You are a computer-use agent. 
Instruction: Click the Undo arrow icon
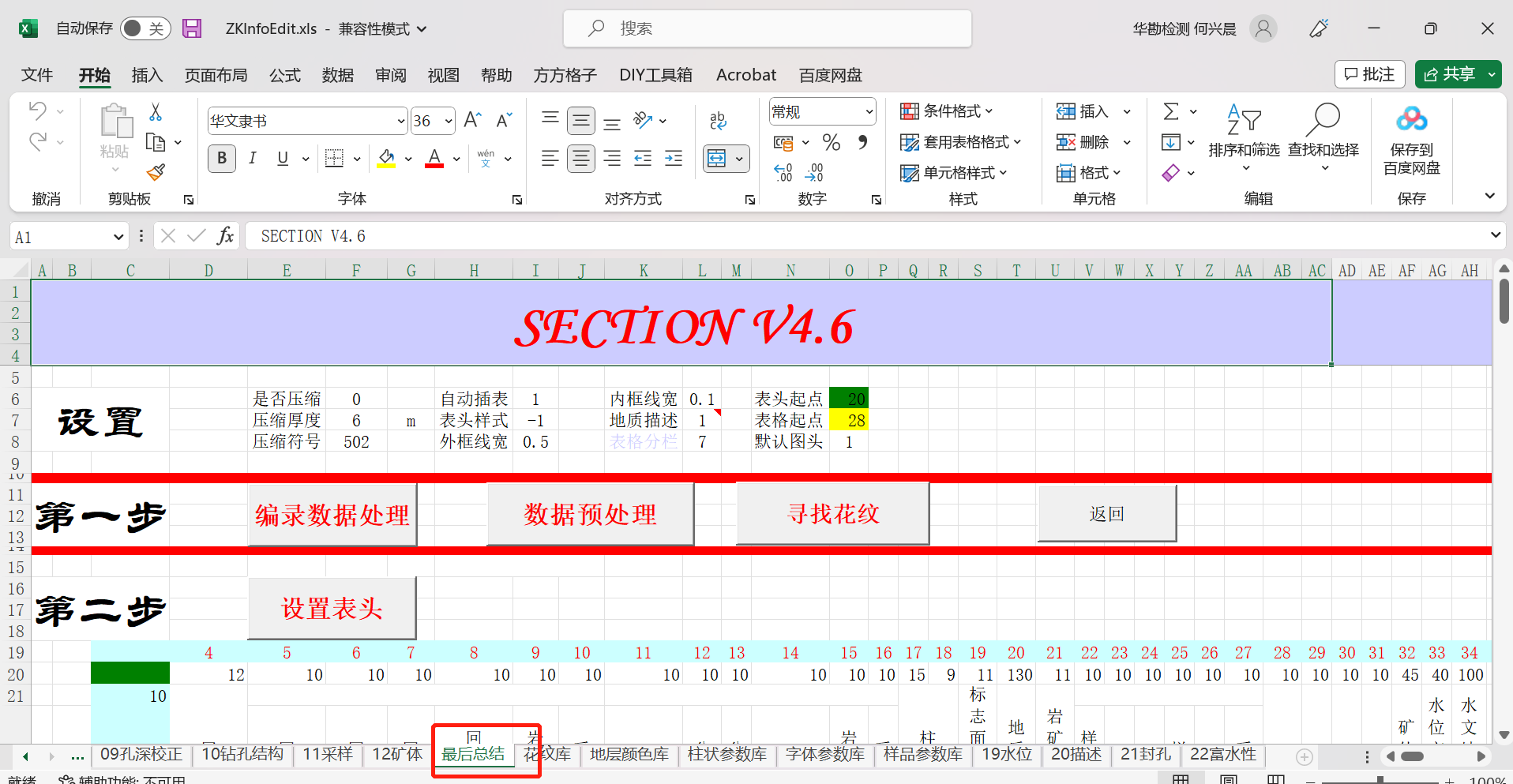pos(37,111)
